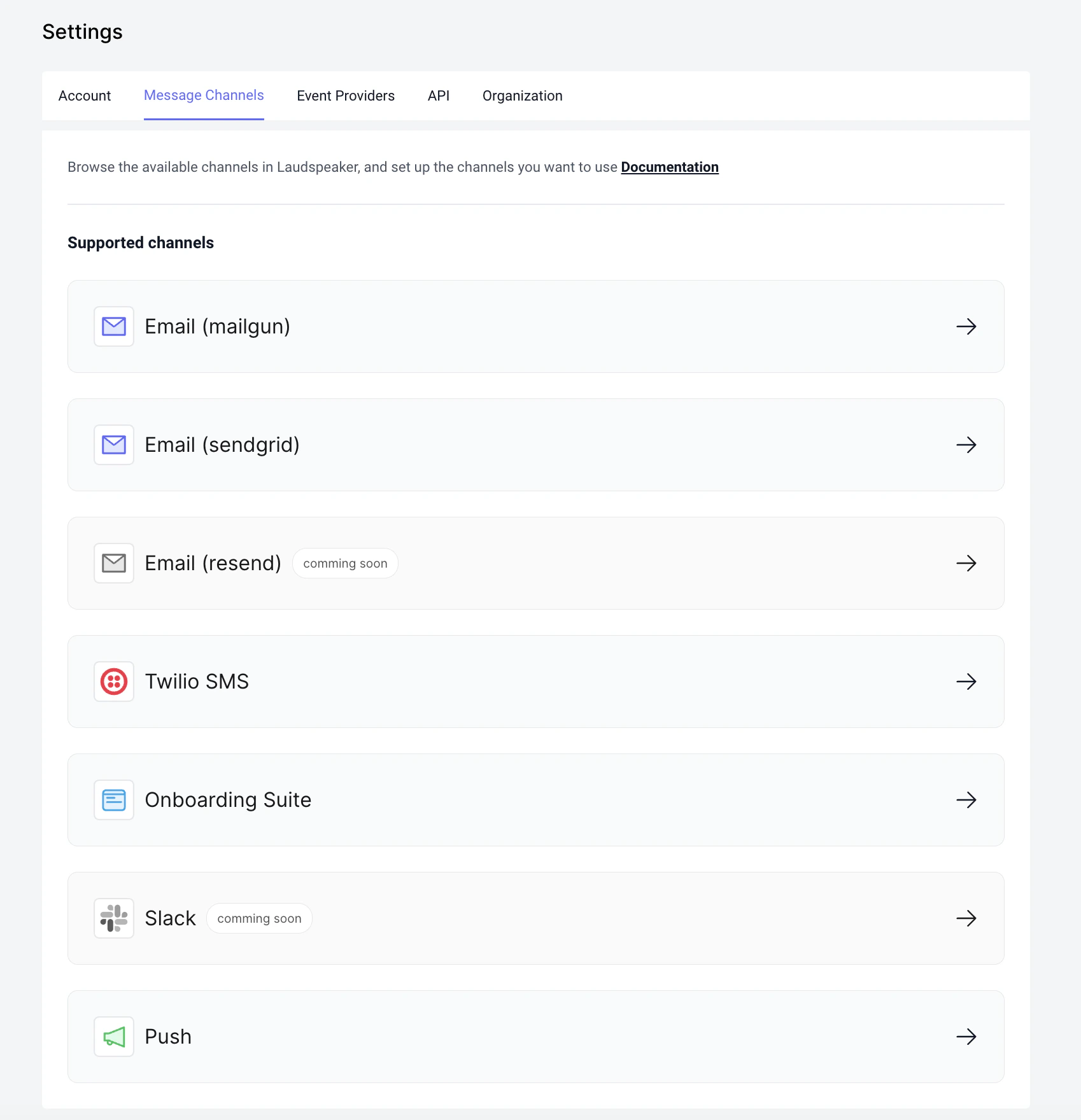Open the Push channel arrow
Viewport: 1081px width, 1120px height.
coord(966,1036)
